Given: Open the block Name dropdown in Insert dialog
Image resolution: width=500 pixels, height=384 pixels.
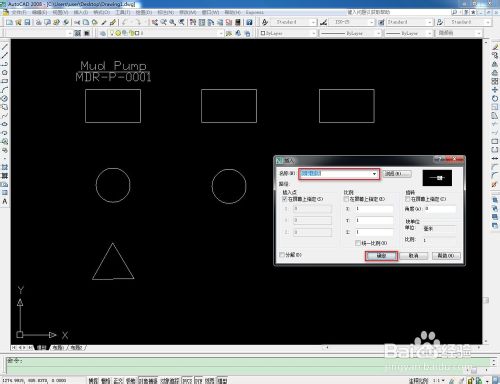Looking at the screenshot, I should click(374, 174).
